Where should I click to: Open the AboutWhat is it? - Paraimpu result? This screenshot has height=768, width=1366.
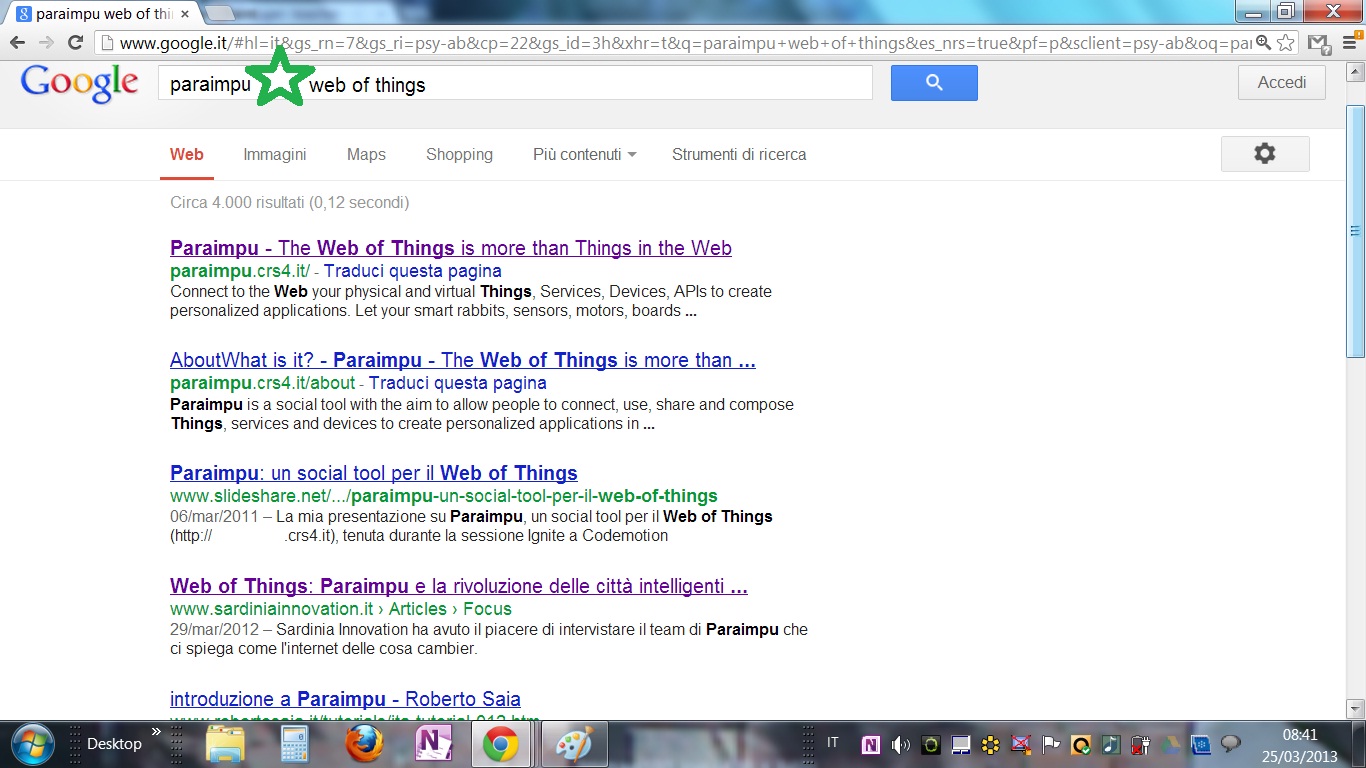point(463,360)
